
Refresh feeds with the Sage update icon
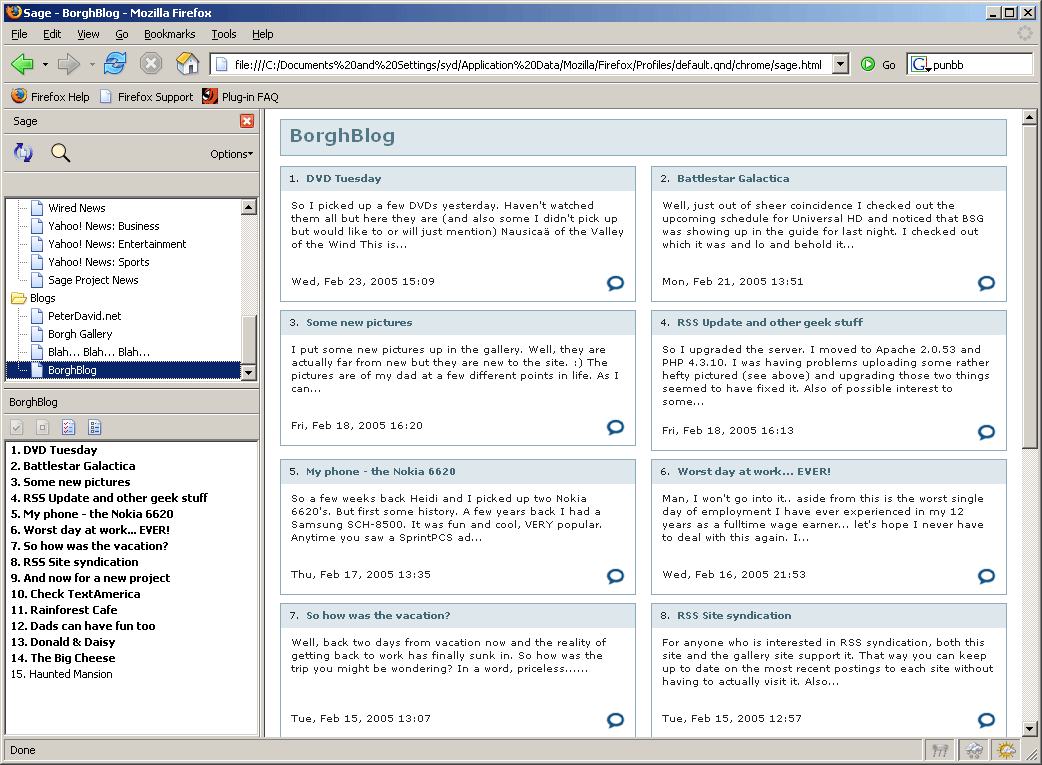(x=23, y=153)
